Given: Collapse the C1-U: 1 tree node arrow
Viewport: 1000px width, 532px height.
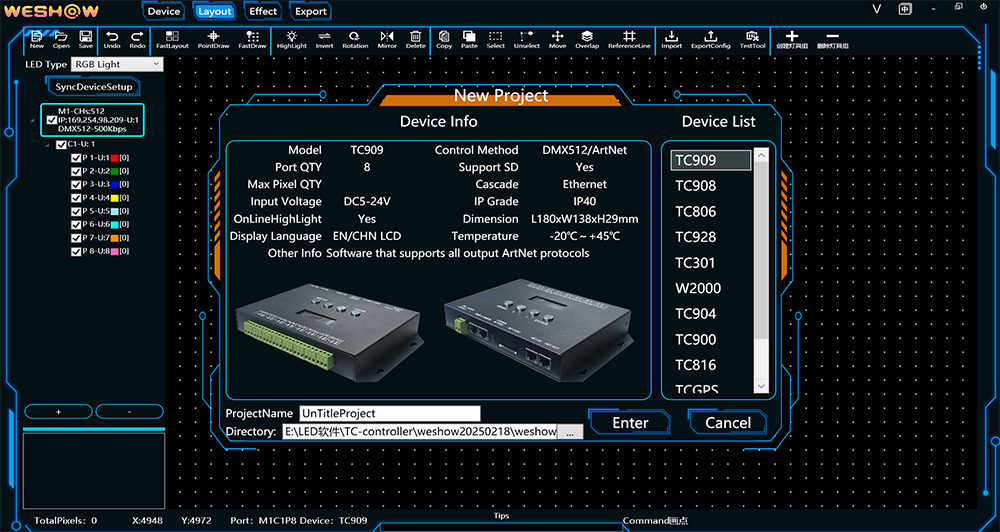Looking at the screenshot, I should [x=47, y=145].
